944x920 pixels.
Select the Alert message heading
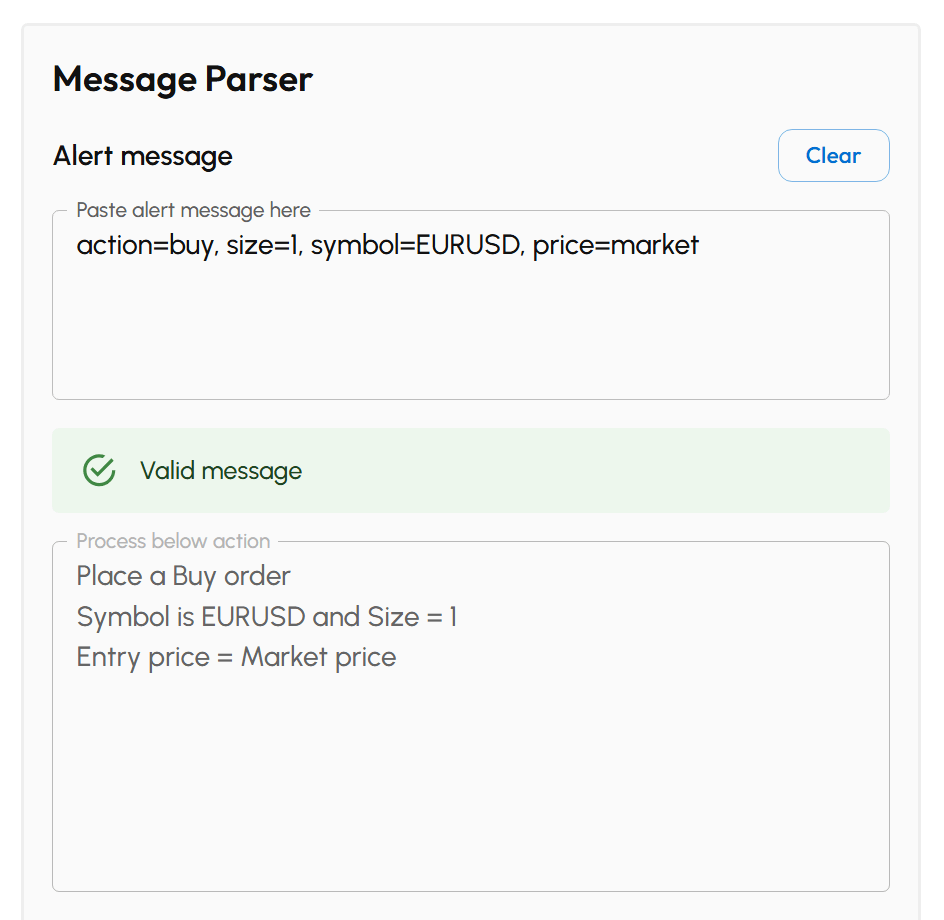[x=142, y=156]
